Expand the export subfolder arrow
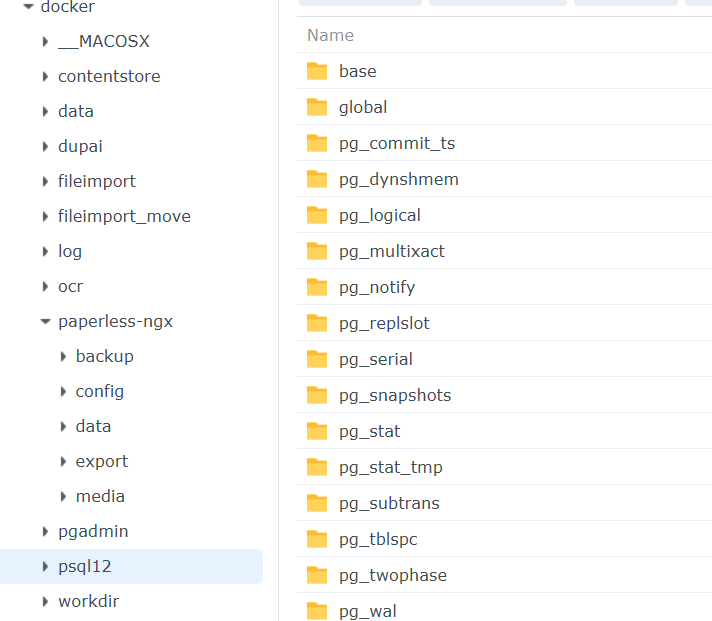 click(63, 461)
